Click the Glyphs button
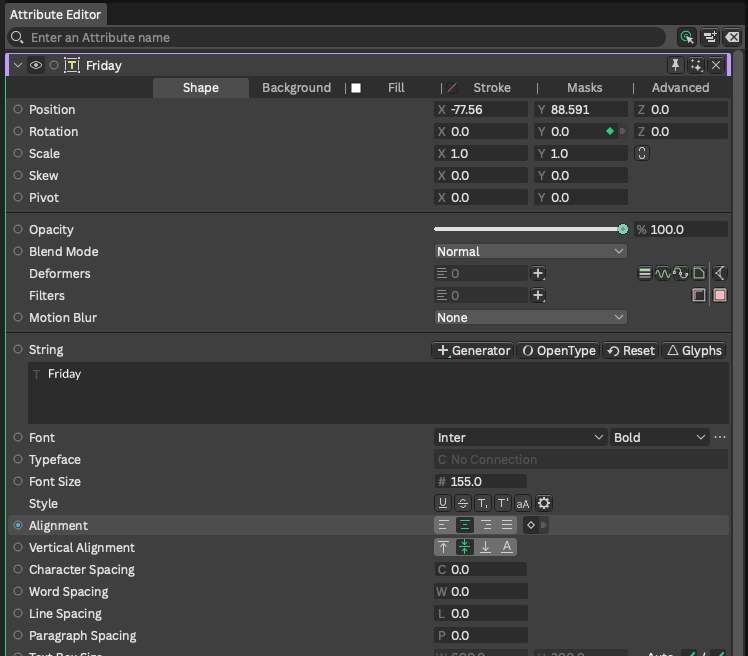This screenshot has width=748, height=656. pyautogui.click(x=694, y=351)
